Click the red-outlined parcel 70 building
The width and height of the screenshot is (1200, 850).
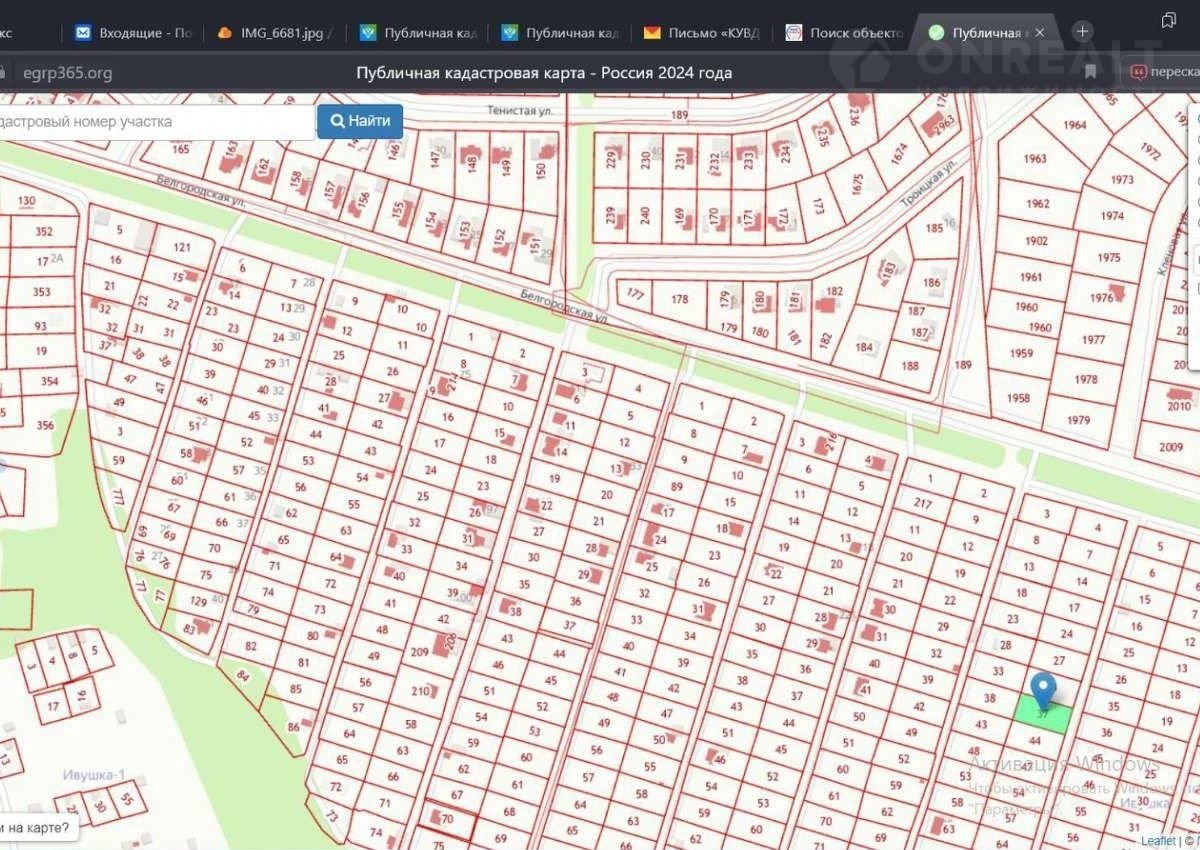tap(437, 817)
